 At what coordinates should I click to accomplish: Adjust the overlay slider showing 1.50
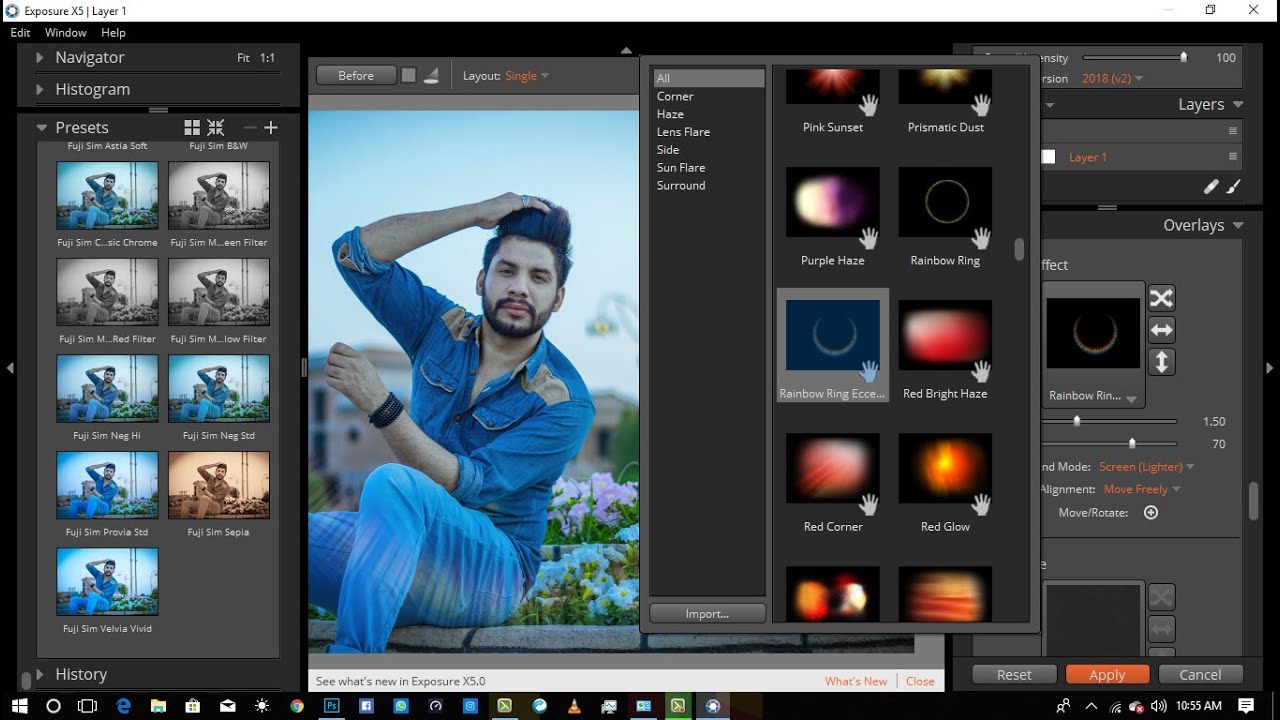tap(1077, 421)
